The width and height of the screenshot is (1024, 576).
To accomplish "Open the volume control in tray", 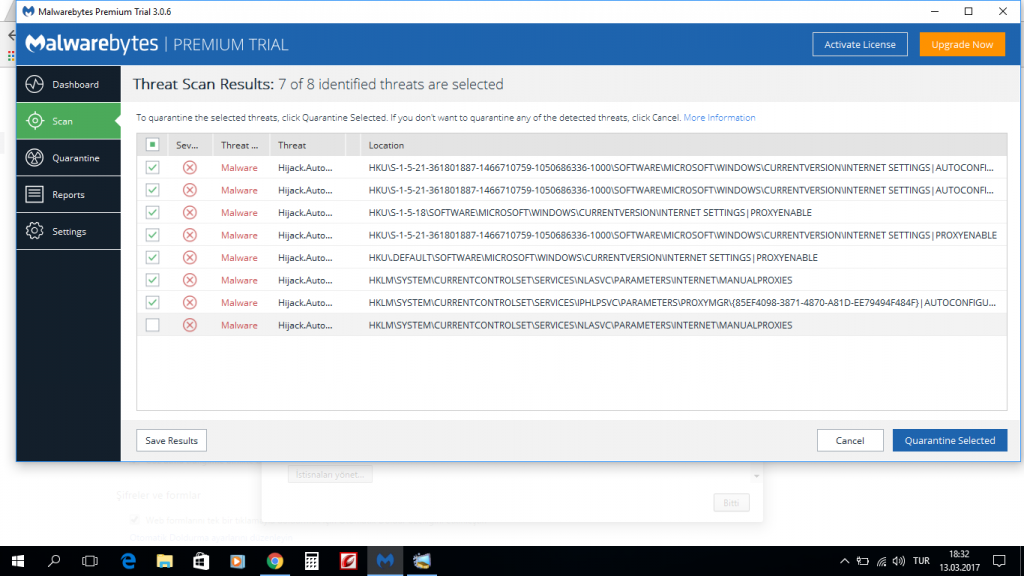I will [x=899, y=561].
